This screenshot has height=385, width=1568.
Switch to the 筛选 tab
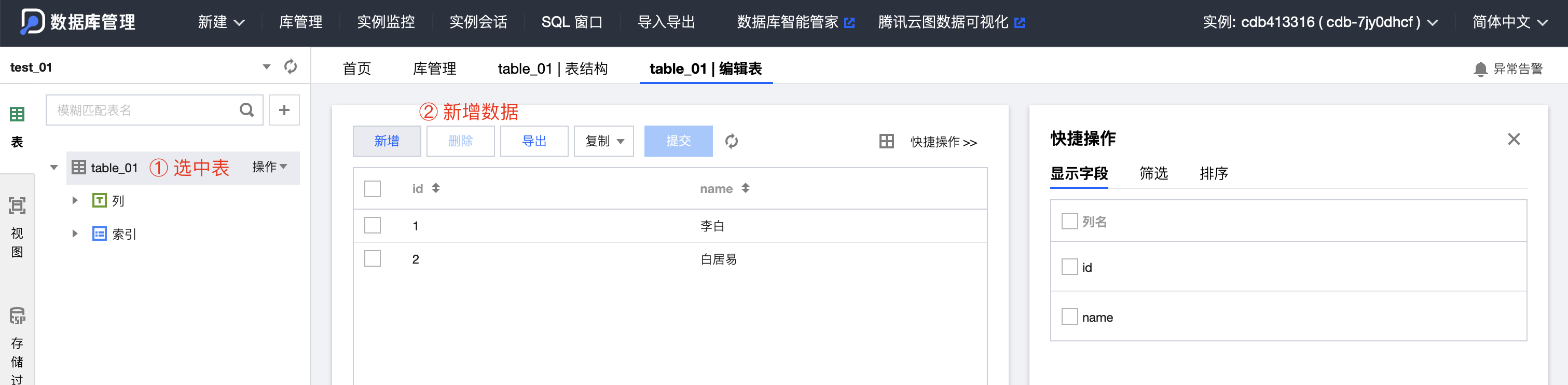(1153, 174)
